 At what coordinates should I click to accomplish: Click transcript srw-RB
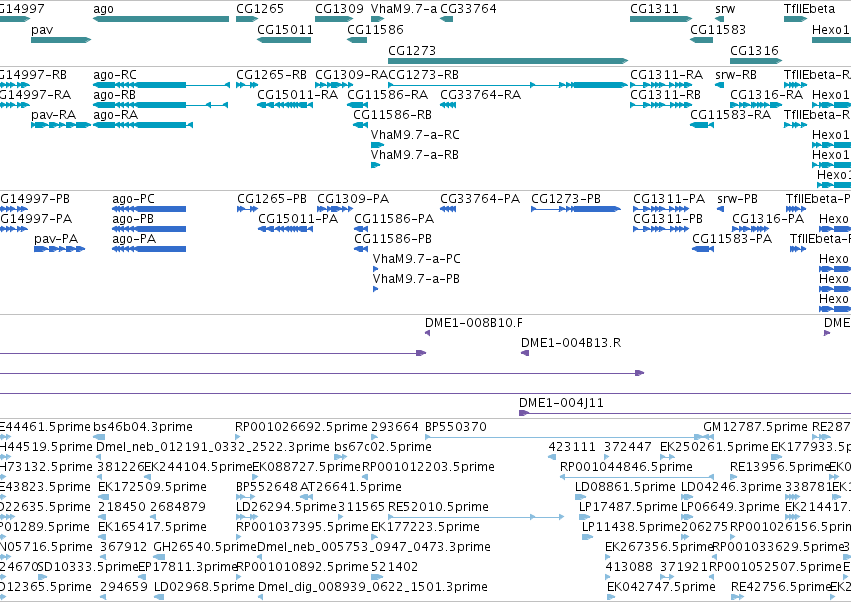click(x=736, y=75)
